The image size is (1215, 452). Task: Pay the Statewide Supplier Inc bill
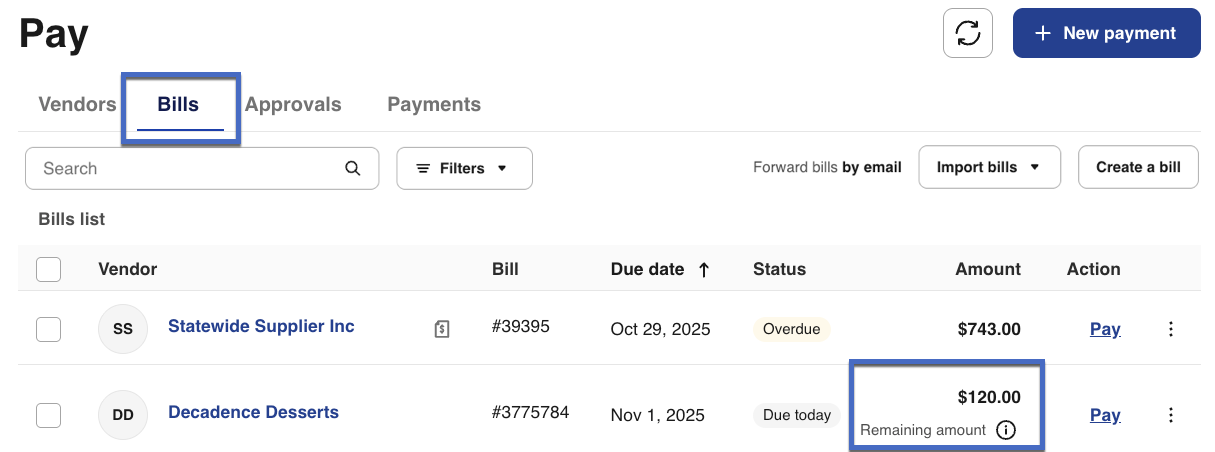[1104, 329]
